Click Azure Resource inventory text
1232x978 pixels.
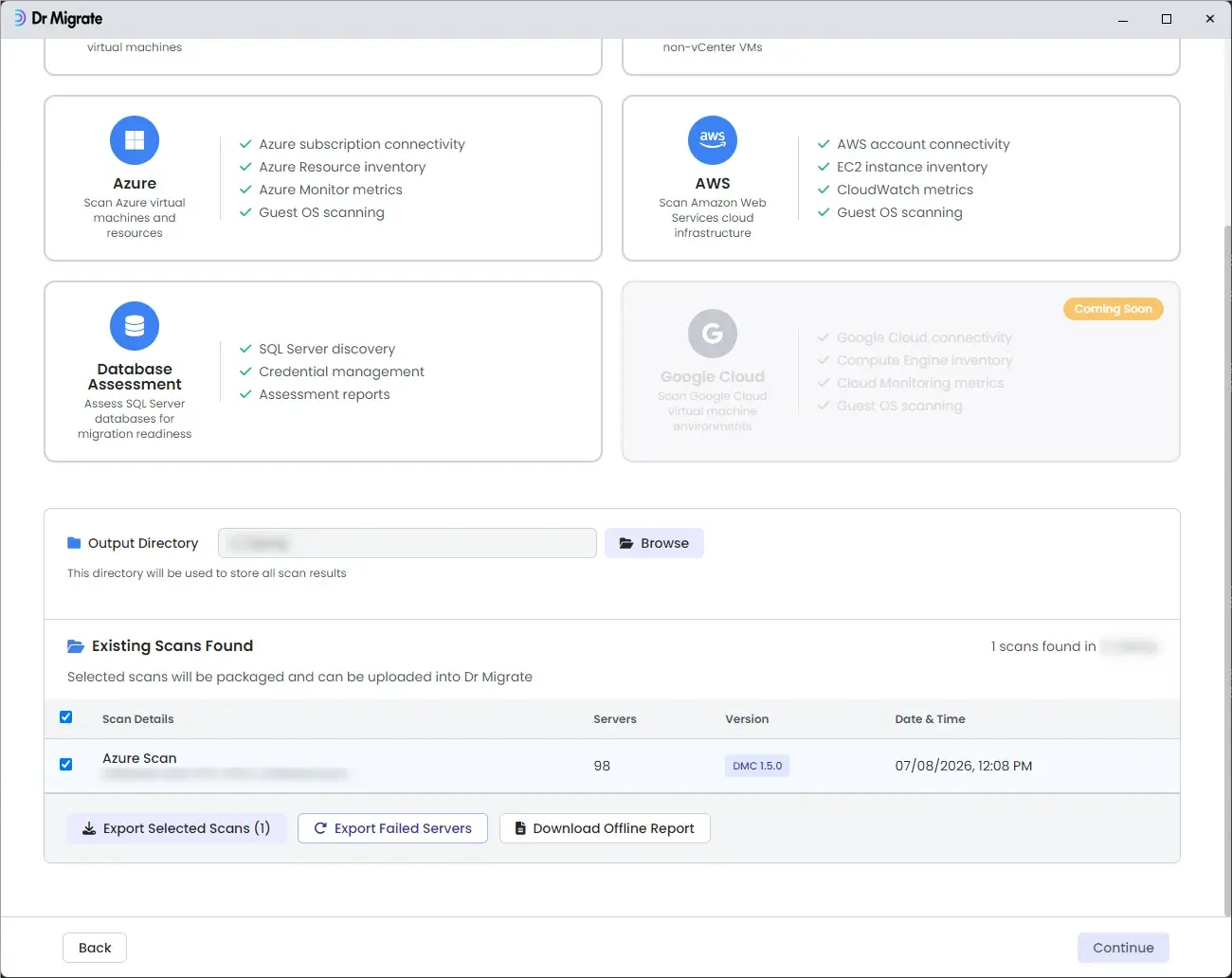[342, 167]
